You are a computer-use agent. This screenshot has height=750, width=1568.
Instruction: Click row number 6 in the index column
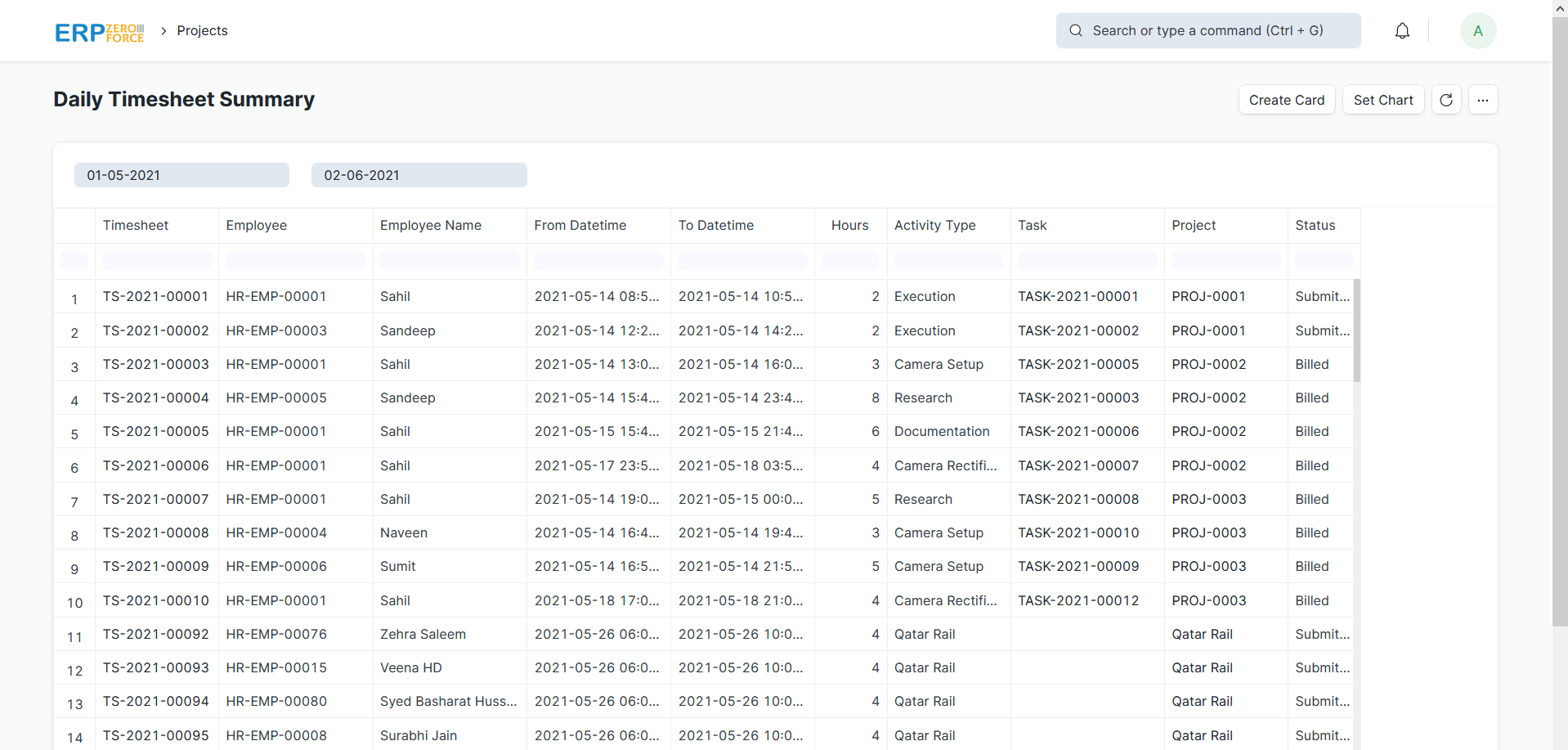coord(74,468)
